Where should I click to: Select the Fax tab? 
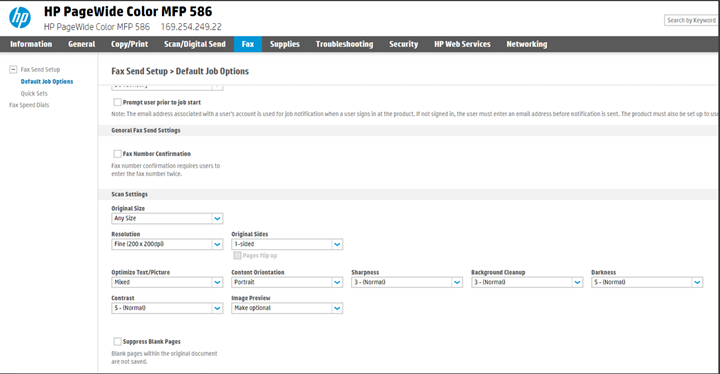click(248, 44)
